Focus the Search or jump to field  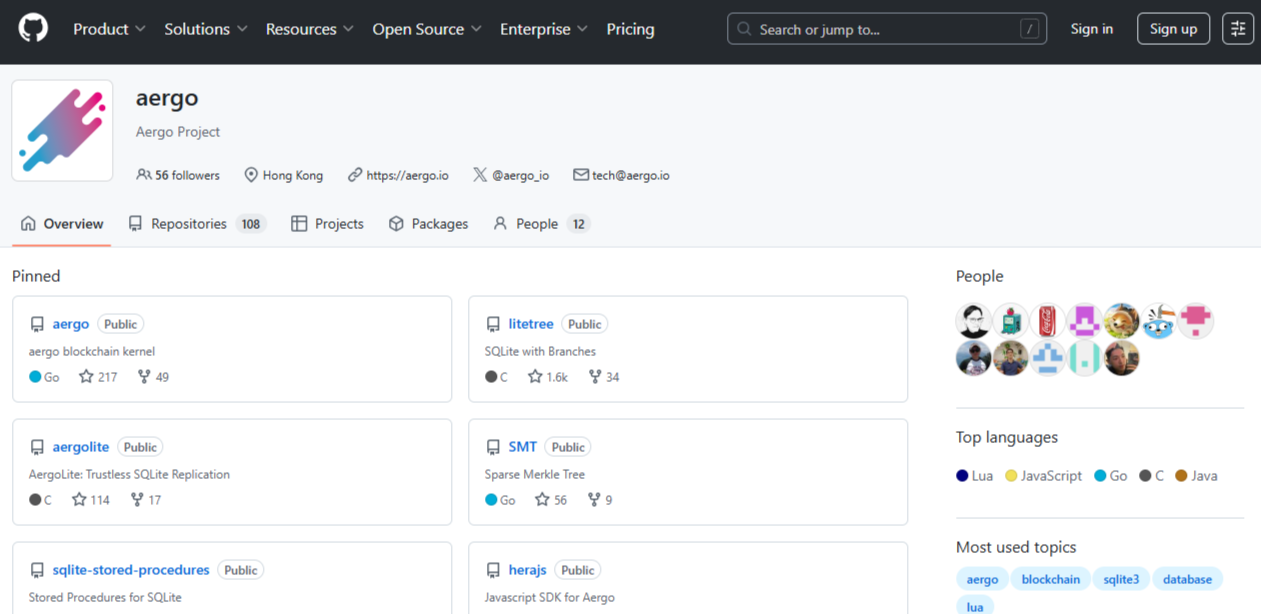887,29
